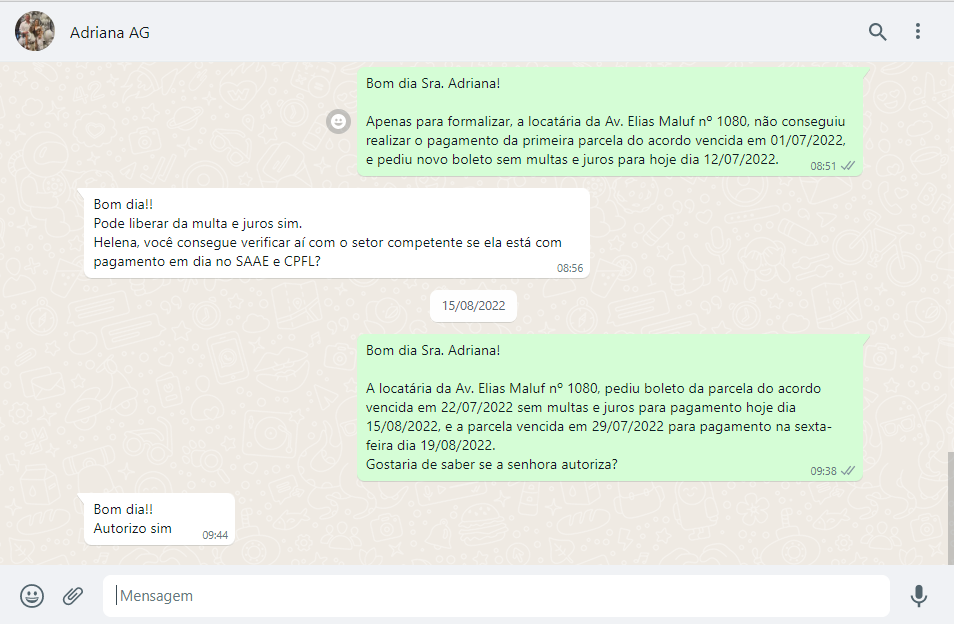954x624 pixels.
Task: Open contact info via Adriana AG name
Action: pos(110,33)
